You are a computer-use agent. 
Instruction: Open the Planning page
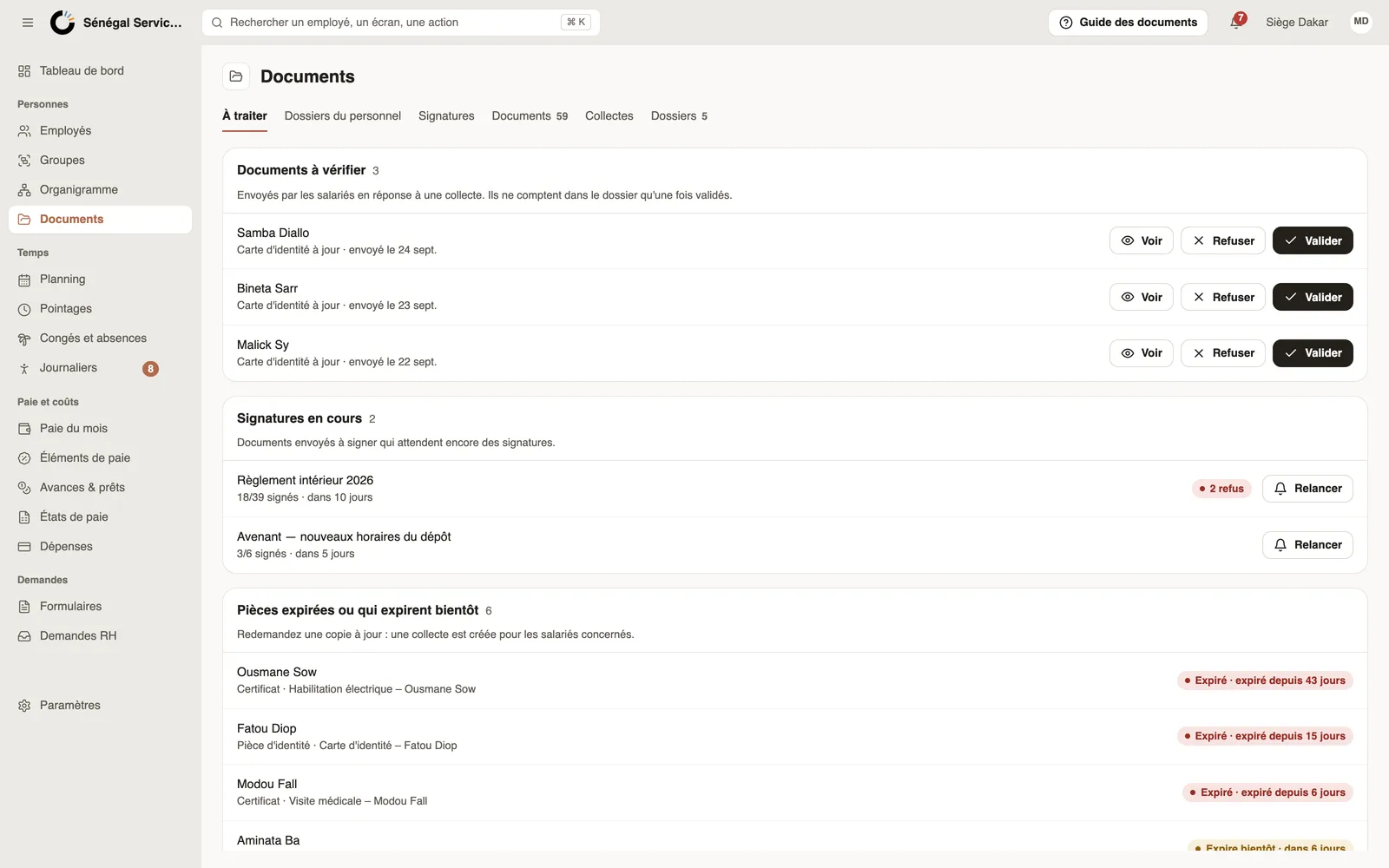coord(100,279)
